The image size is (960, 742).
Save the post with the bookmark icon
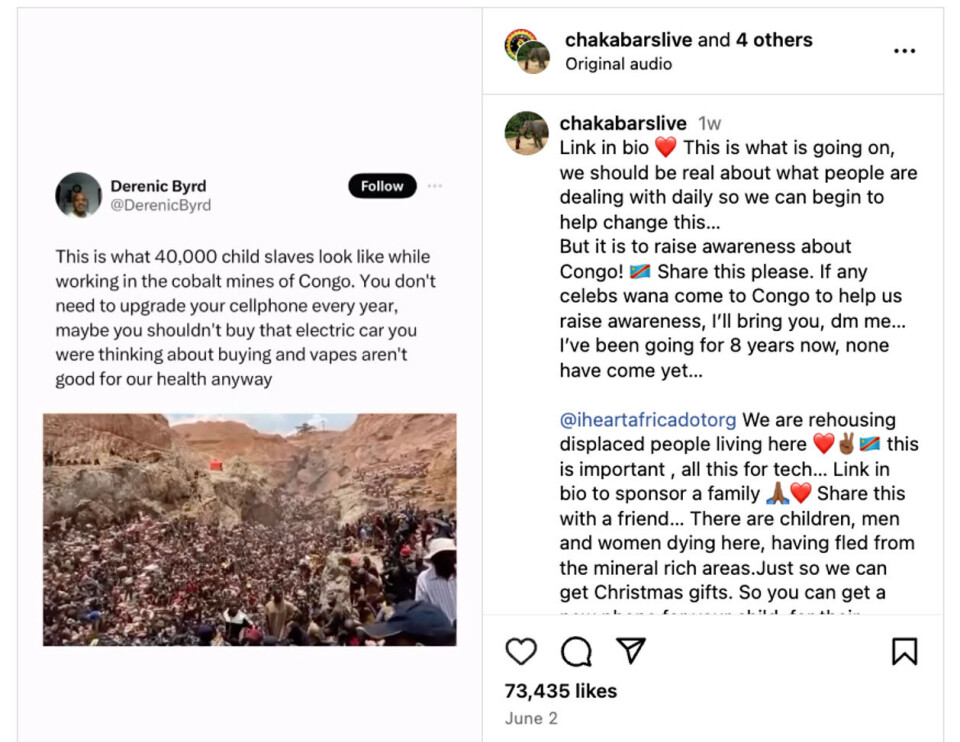[904, 652]
